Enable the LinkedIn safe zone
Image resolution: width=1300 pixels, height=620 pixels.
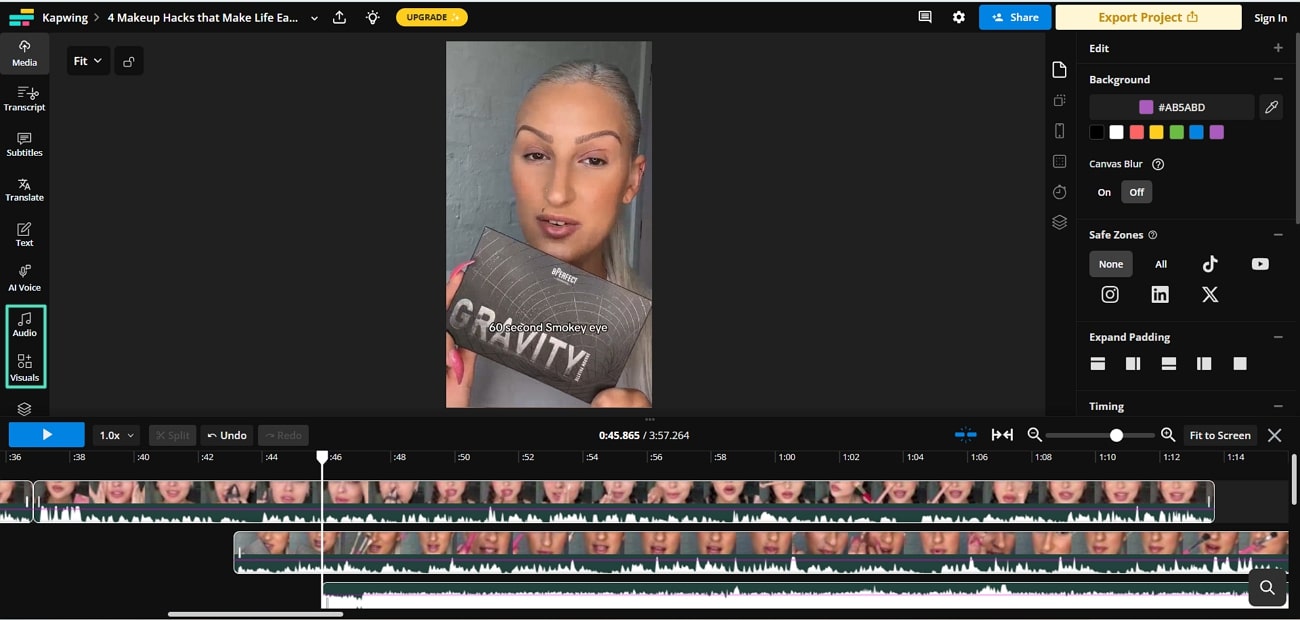1160,294
